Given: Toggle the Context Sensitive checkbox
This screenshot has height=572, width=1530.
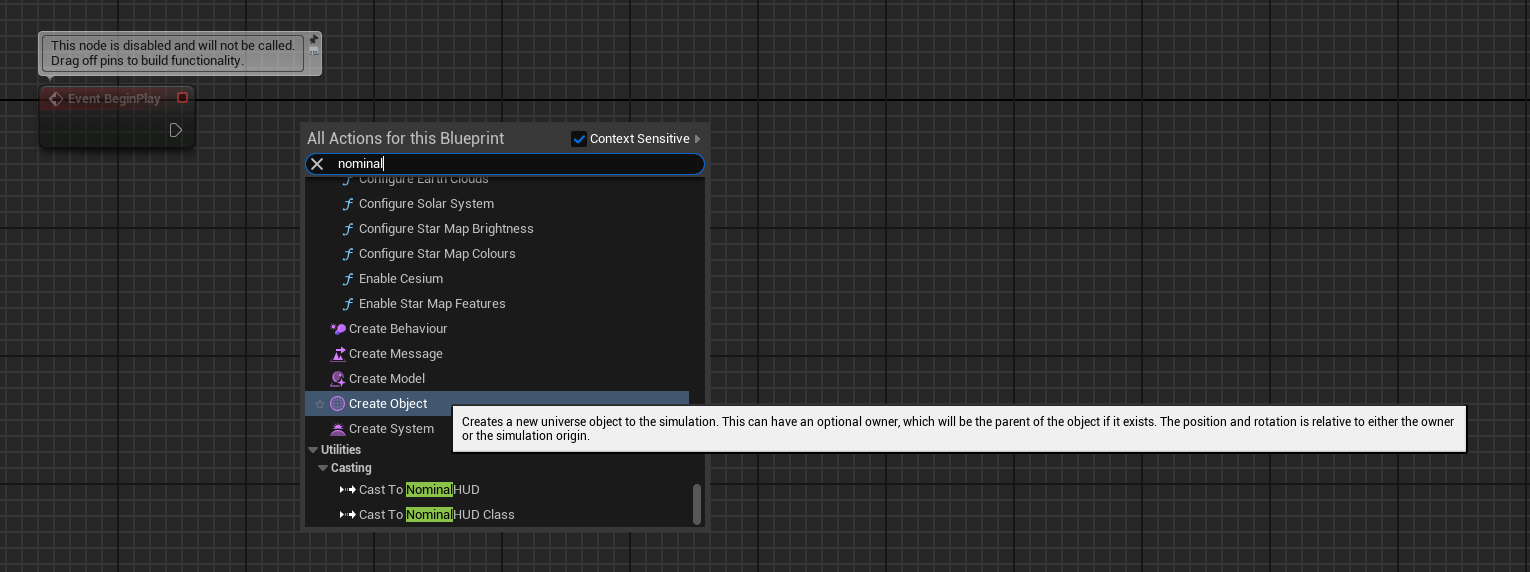Looking at the screenshot, I should click(578, 139).
